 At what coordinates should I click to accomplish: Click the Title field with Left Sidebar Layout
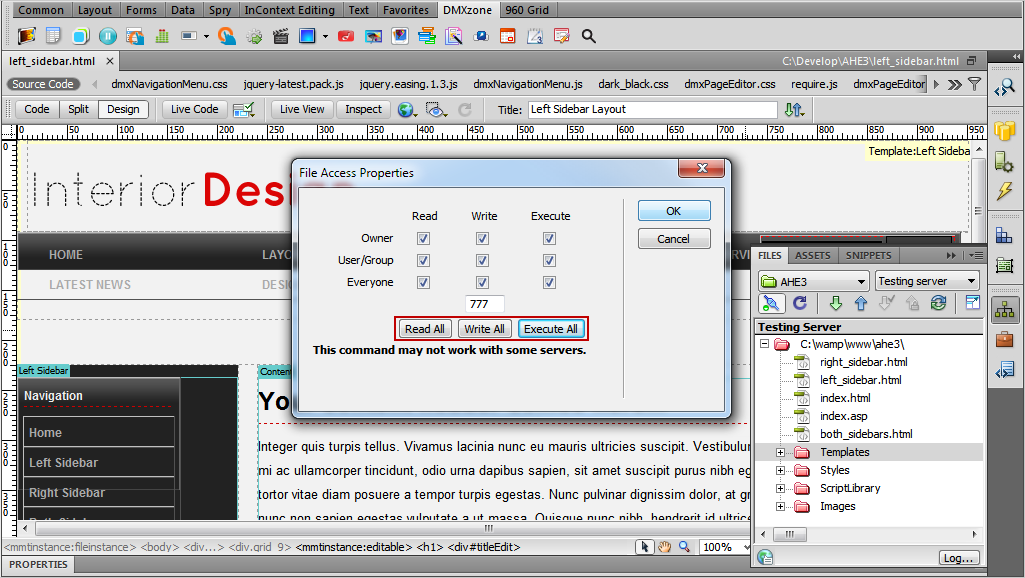click(652, 109)
